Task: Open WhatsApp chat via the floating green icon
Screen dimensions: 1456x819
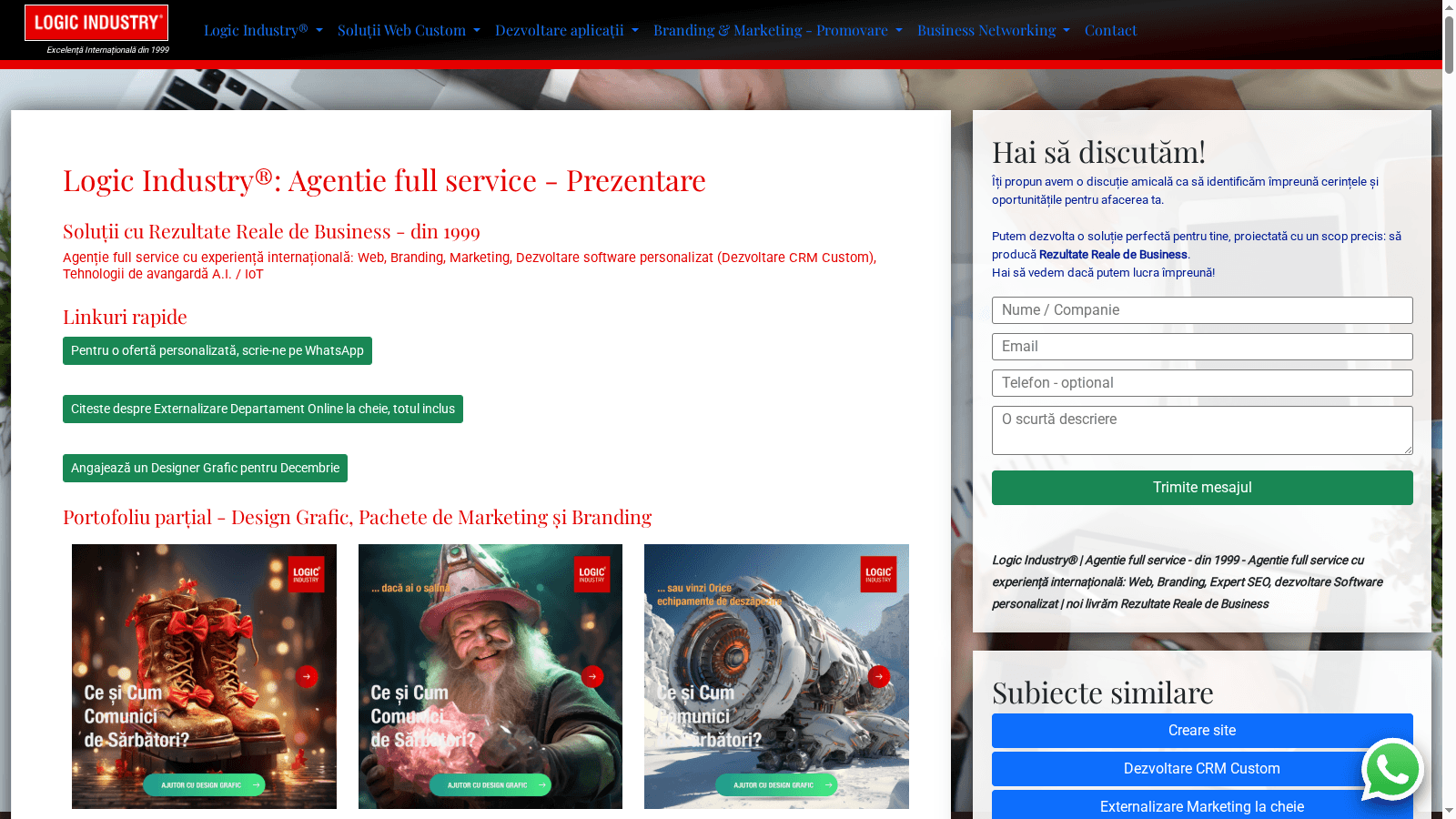Action: (1393, 770)
